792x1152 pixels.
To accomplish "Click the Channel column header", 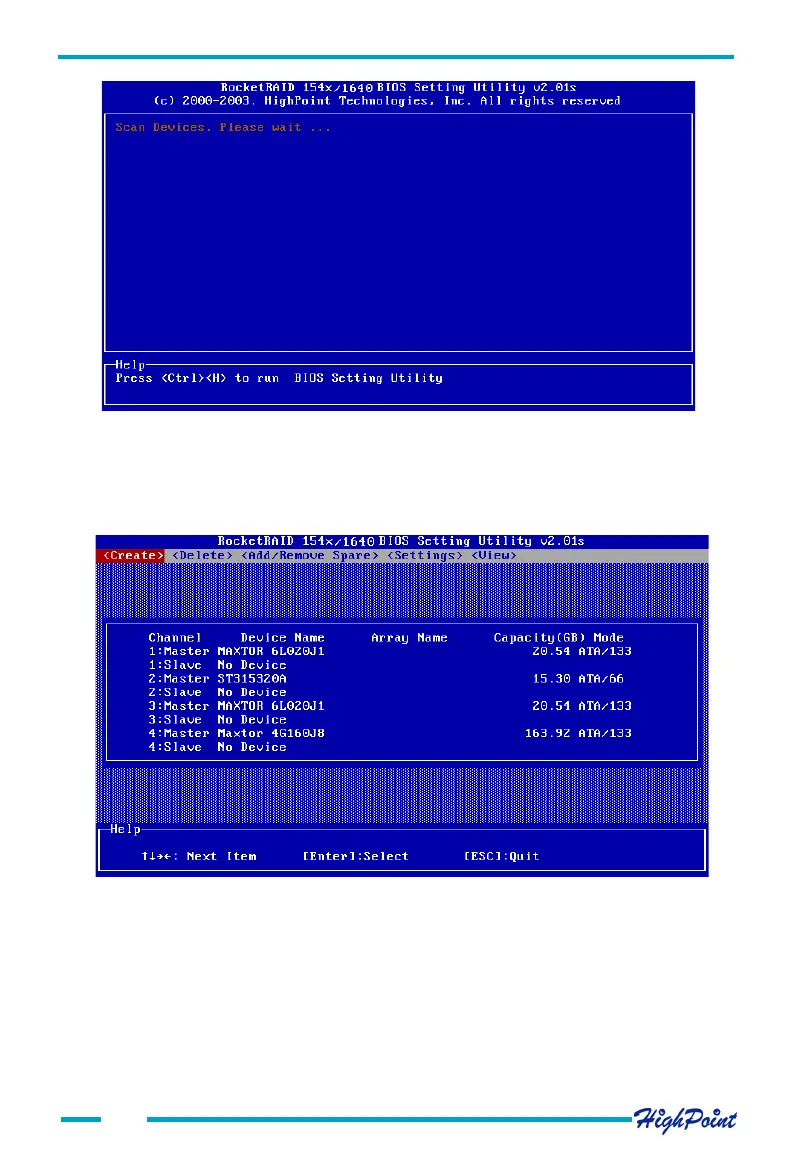I will pyautogui.click(x=175, y=638).
